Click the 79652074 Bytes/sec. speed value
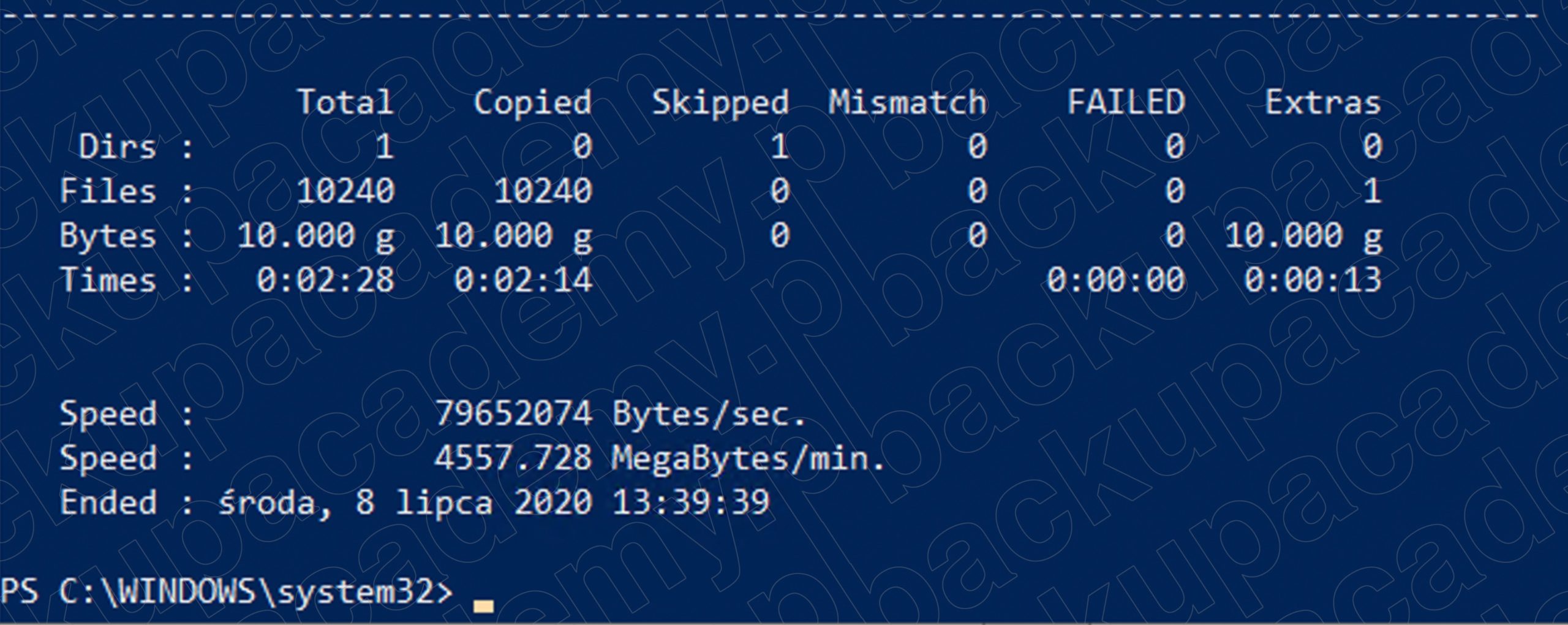The height and width of the screenshot is (625, 1568). pyautogui.click(x=620, y=414)
